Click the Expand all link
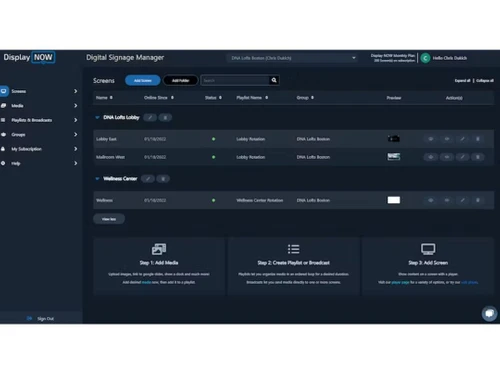Image resolution: width=500 pixels, height=375 pixels. click(462, 81)
